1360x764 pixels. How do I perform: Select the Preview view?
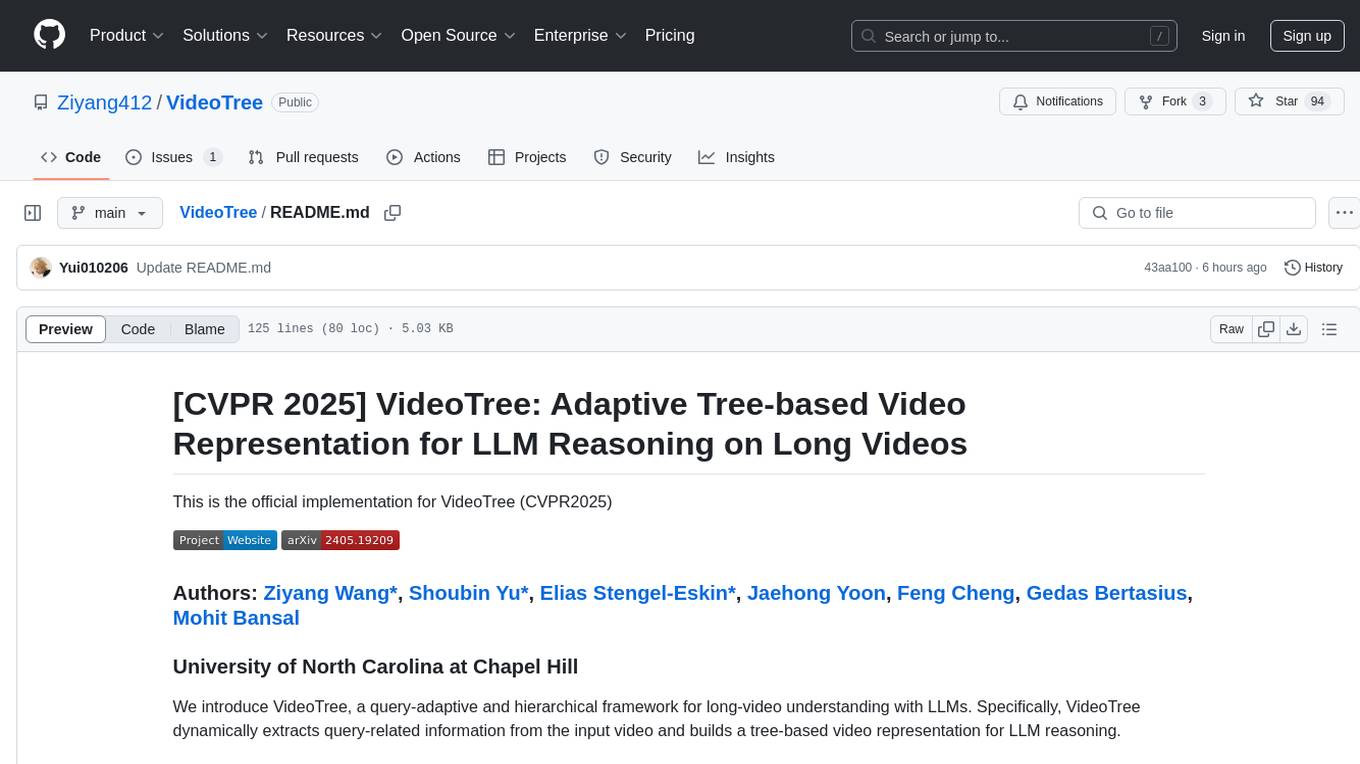[66, 329]
